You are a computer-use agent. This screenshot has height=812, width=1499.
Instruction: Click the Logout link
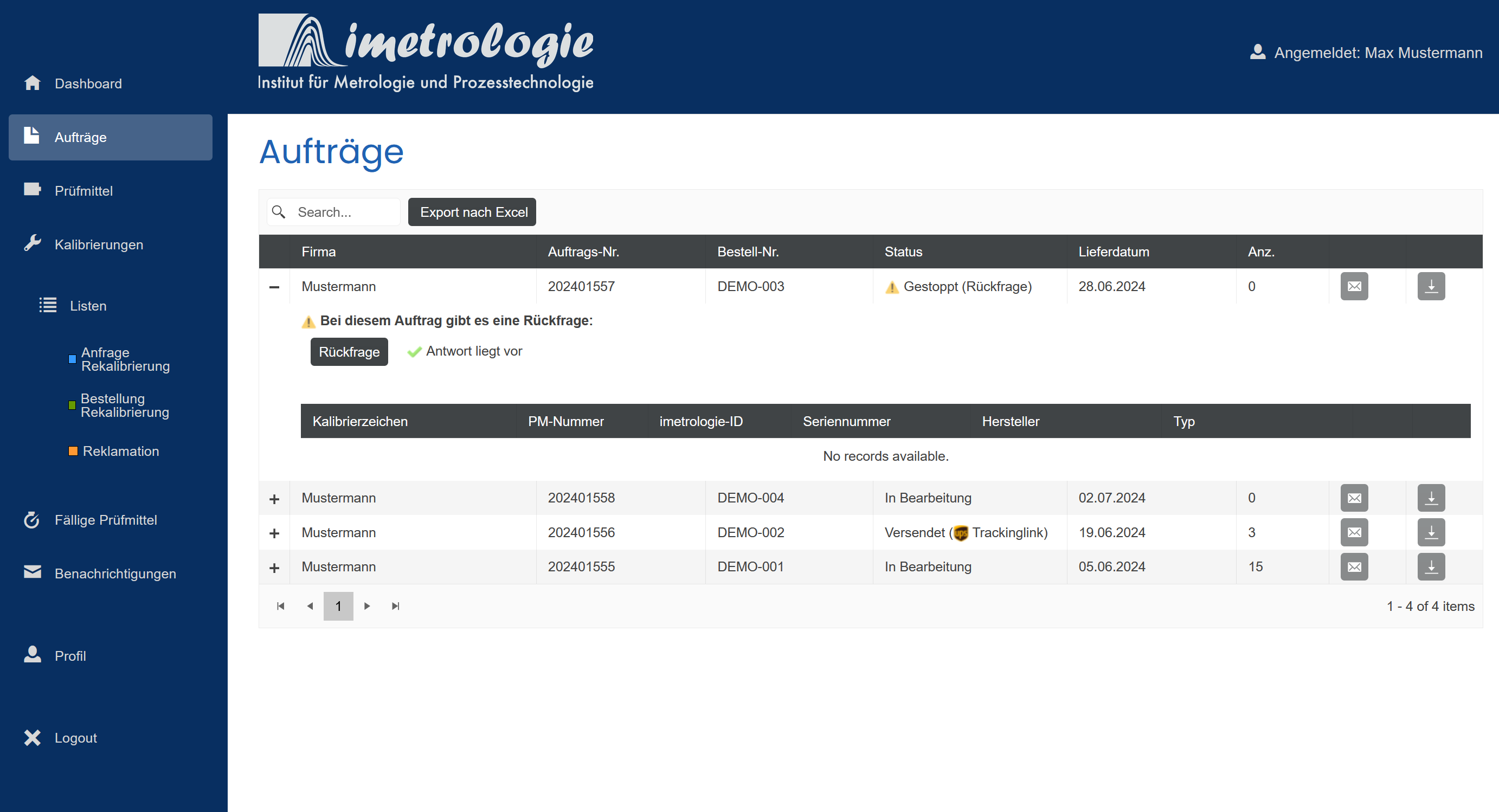76,738
